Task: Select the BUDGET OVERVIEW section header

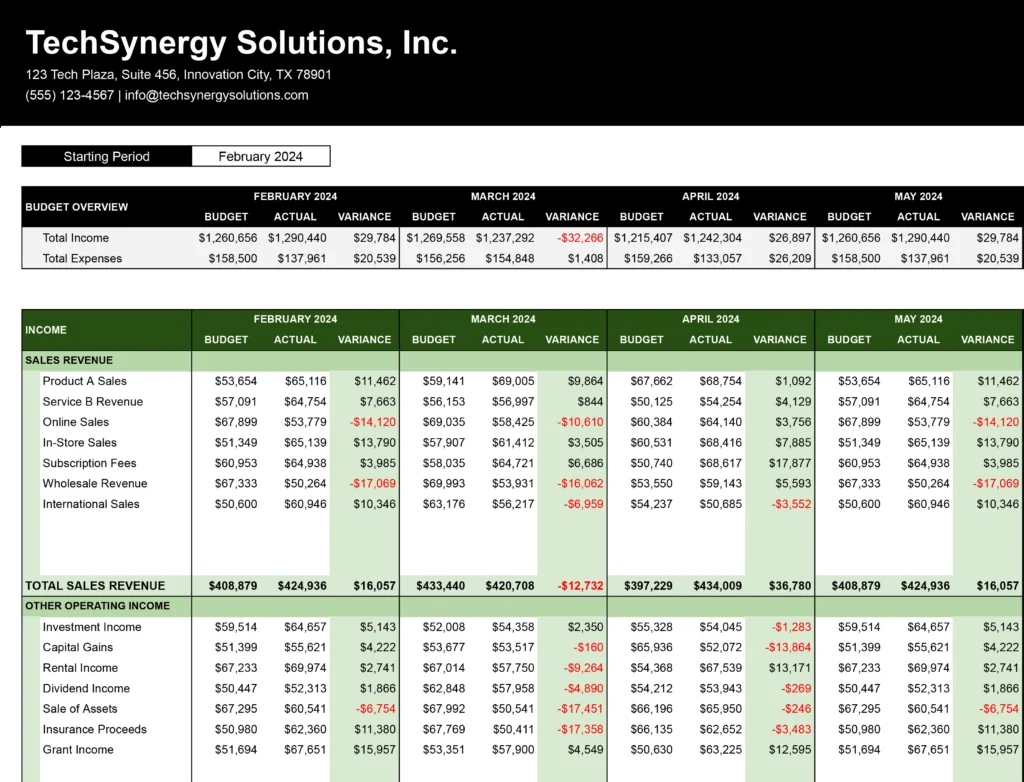Action: pyautogui.click(x=76, y=206)
